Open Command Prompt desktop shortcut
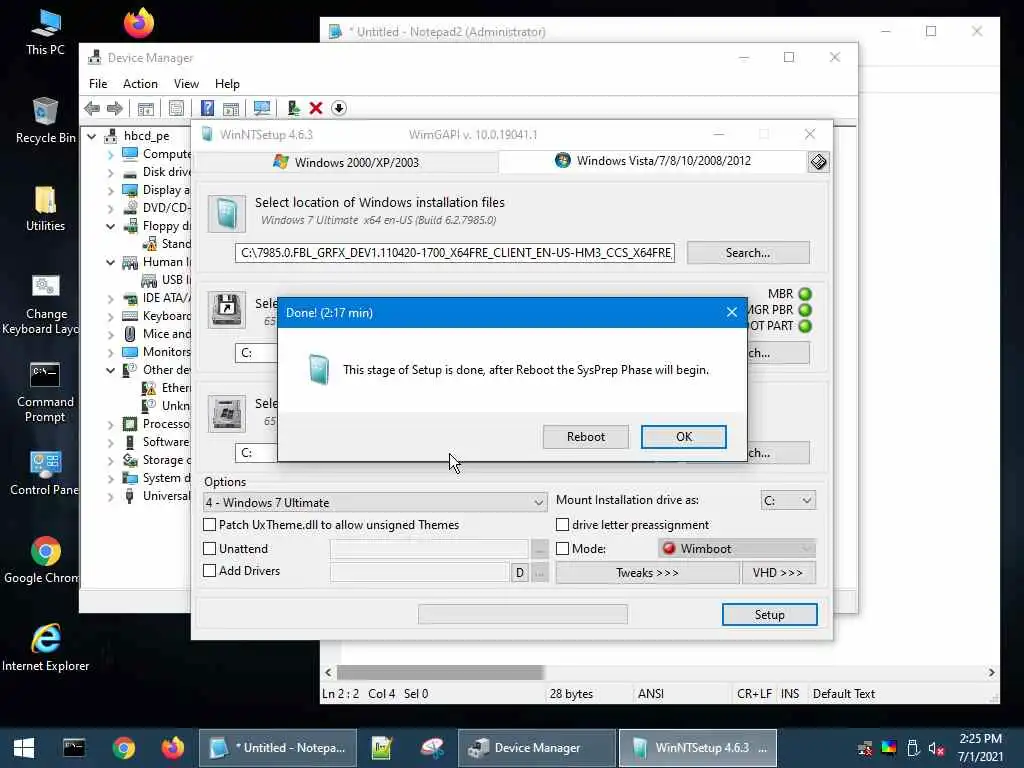 pos(45,392)
